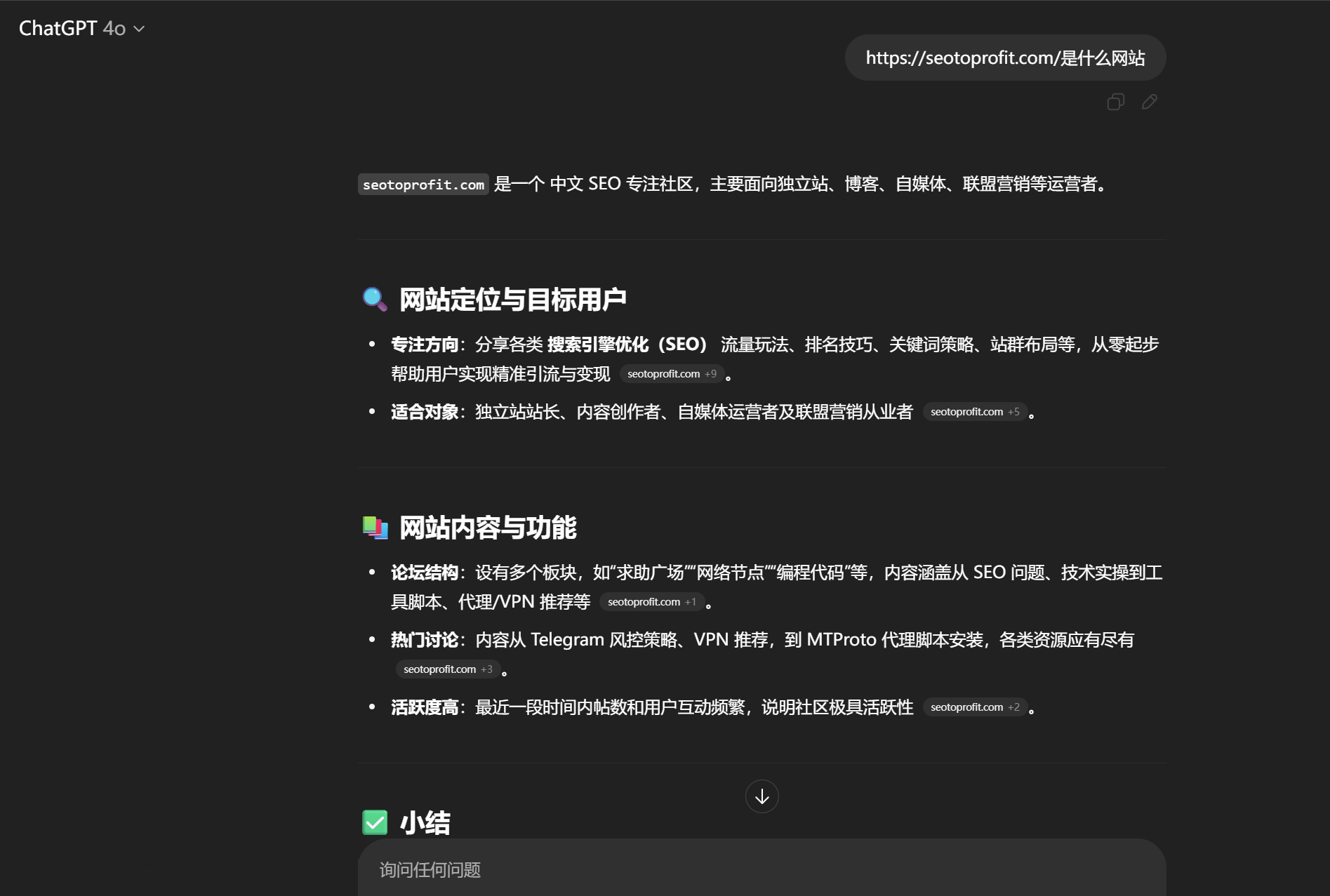Click the 小结 heading
This screenshot has height=896, width=1330.
(425, 823)
